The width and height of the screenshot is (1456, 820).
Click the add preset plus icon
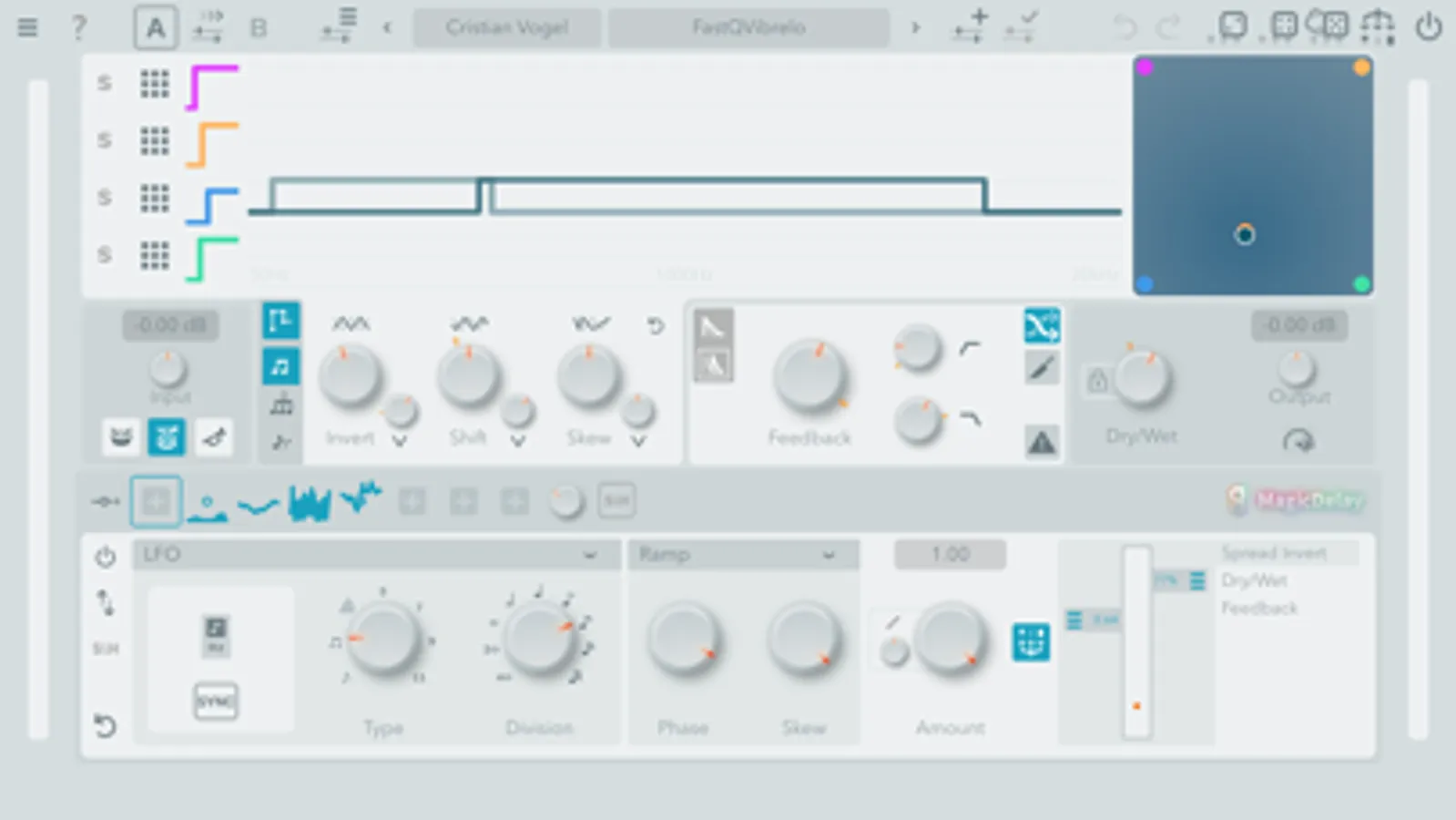point(970,26)
